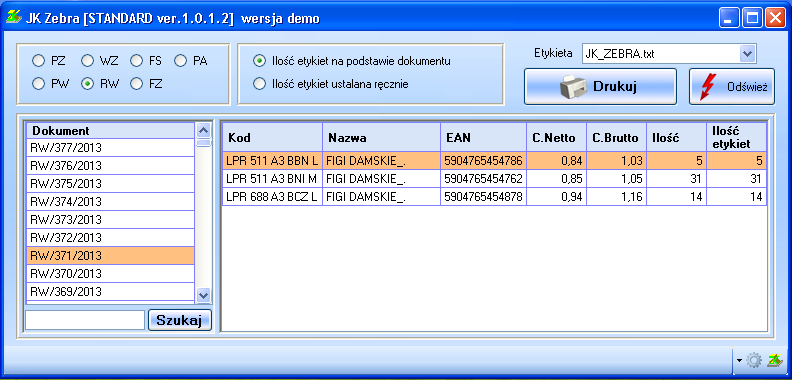This screenshot has height=380, width=792.
Task: Click the C.Brutto column header
Action: (x=616, y=137)
